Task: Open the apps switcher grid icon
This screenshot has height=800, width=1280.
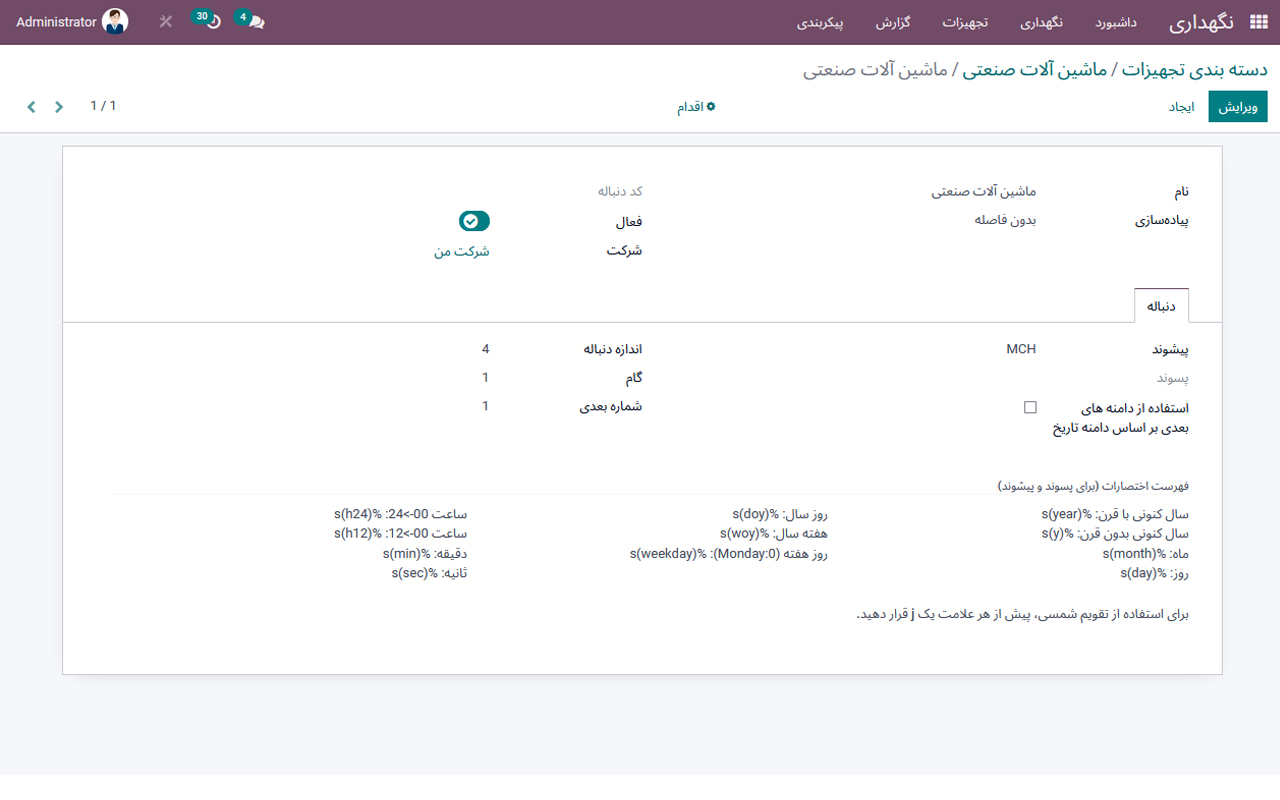Action: (x=1258, y=21)
